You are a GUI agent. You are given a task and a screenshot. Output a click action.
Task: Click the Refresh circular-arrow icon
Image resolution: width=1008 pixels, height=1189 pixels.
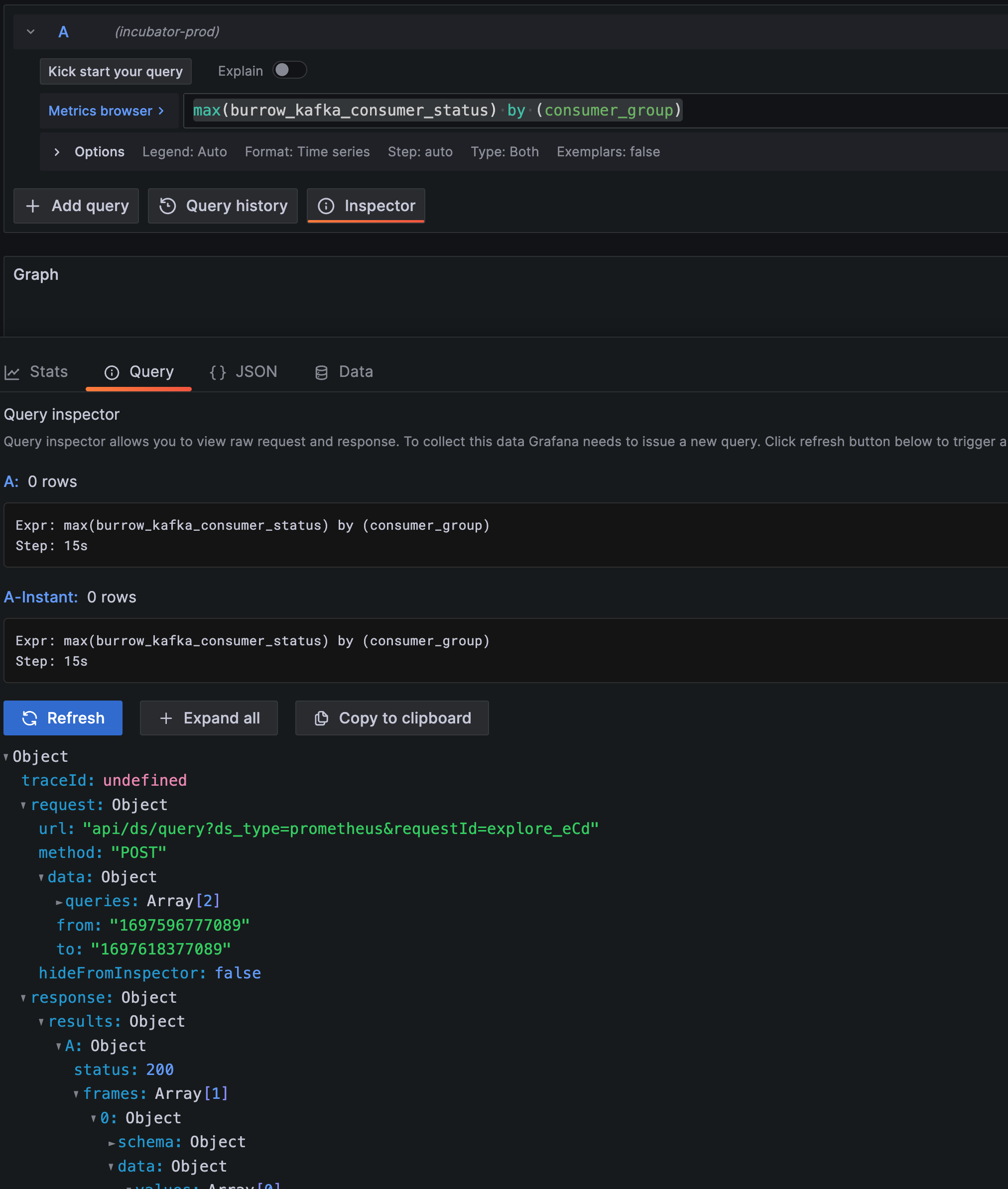tap(30, 717)
